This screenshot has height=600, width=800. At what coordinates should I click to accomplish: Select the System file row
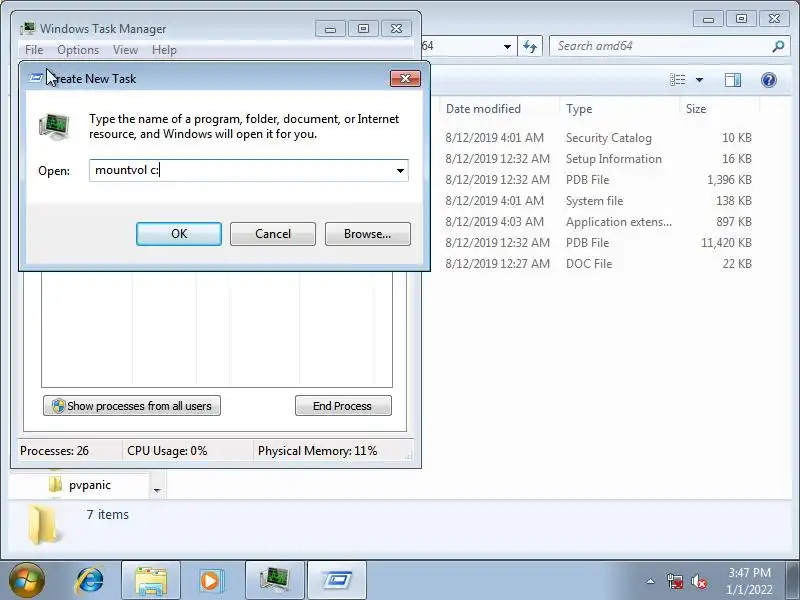click(x=598, y=201)
